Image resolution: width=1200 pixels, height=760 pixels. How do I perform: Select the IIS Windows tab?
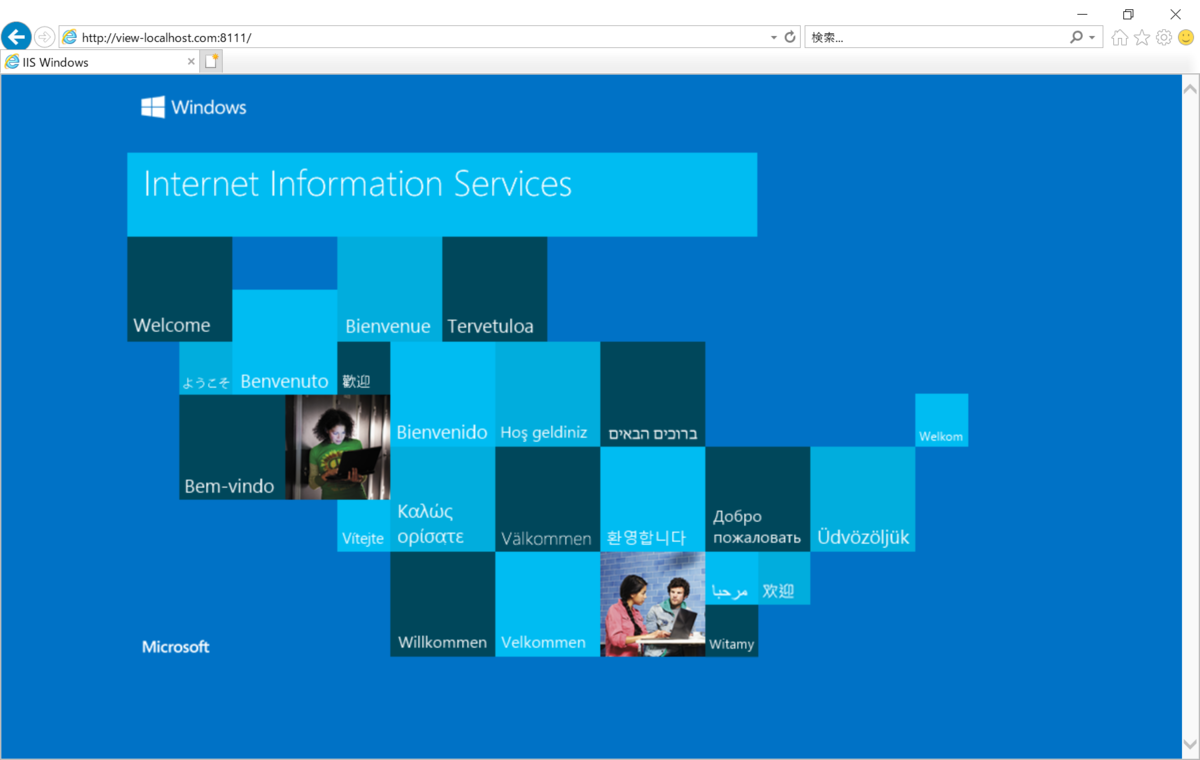click(x=100, y=62)
